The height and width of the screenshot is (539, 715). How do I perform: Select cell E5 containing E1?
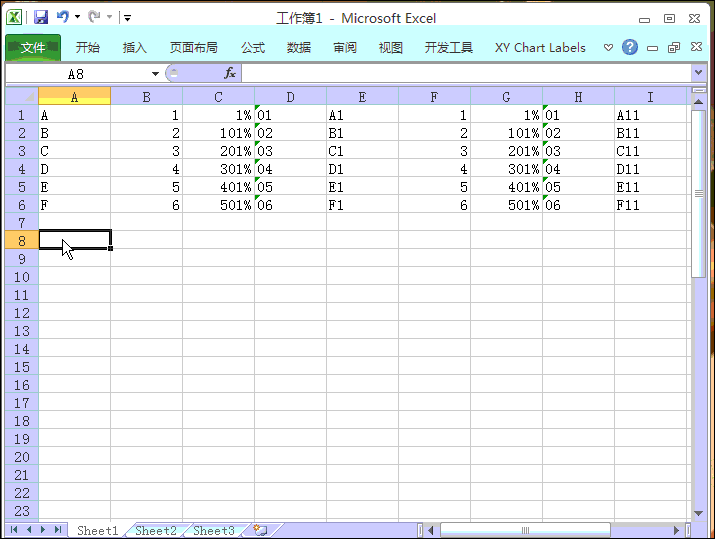tap(363, 187)
